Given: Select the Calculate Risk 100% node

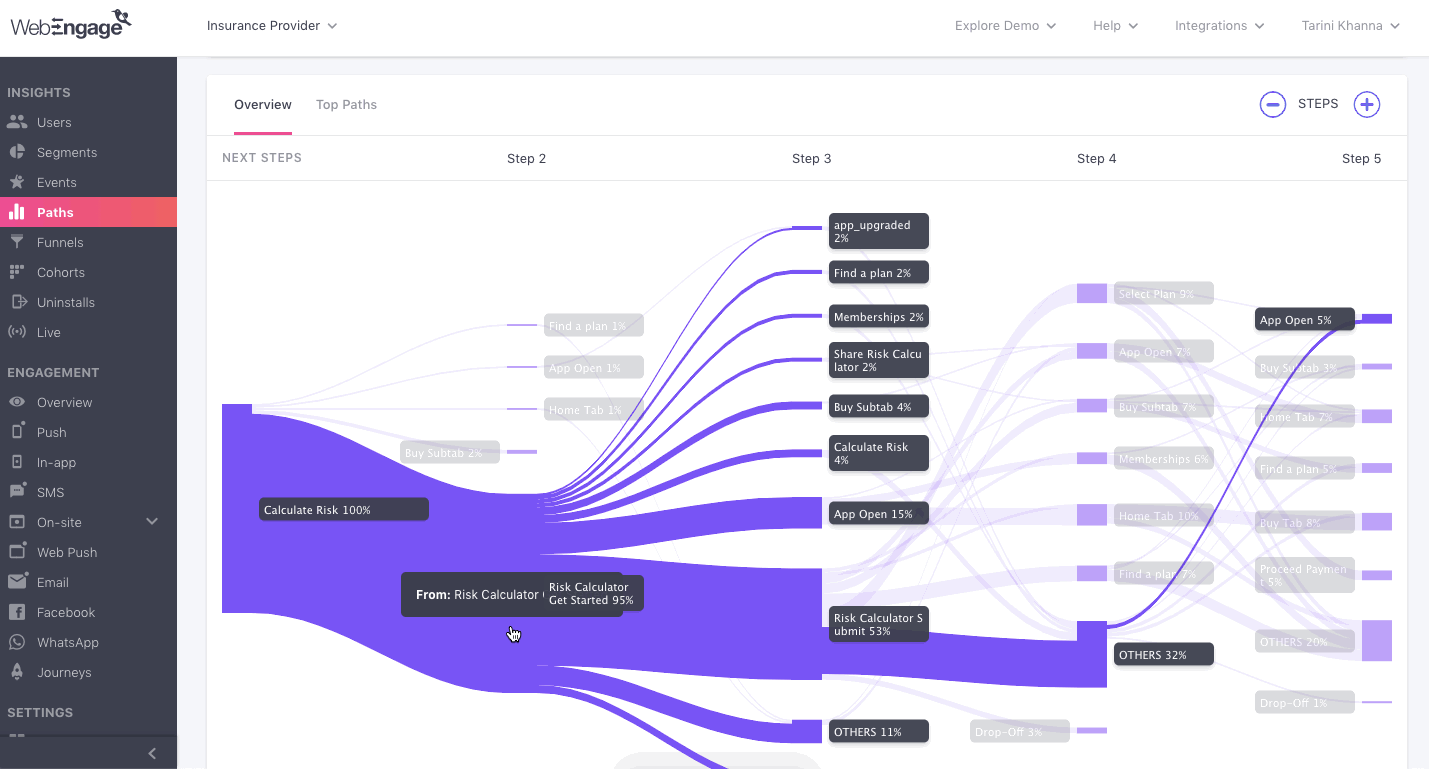Looking at the screenshot, I should [343, 510].
